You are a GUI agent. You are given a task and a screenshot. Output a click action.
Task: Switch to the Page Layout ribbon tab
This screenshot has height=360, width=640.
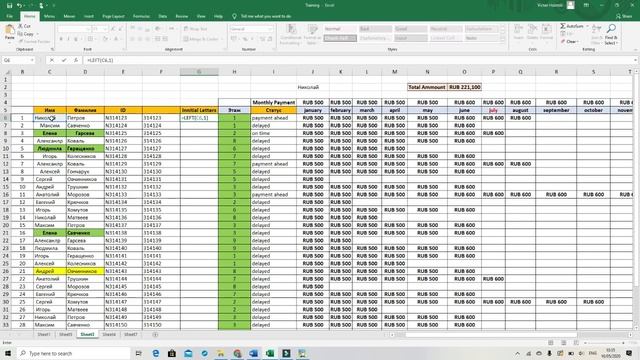point(113,16)
